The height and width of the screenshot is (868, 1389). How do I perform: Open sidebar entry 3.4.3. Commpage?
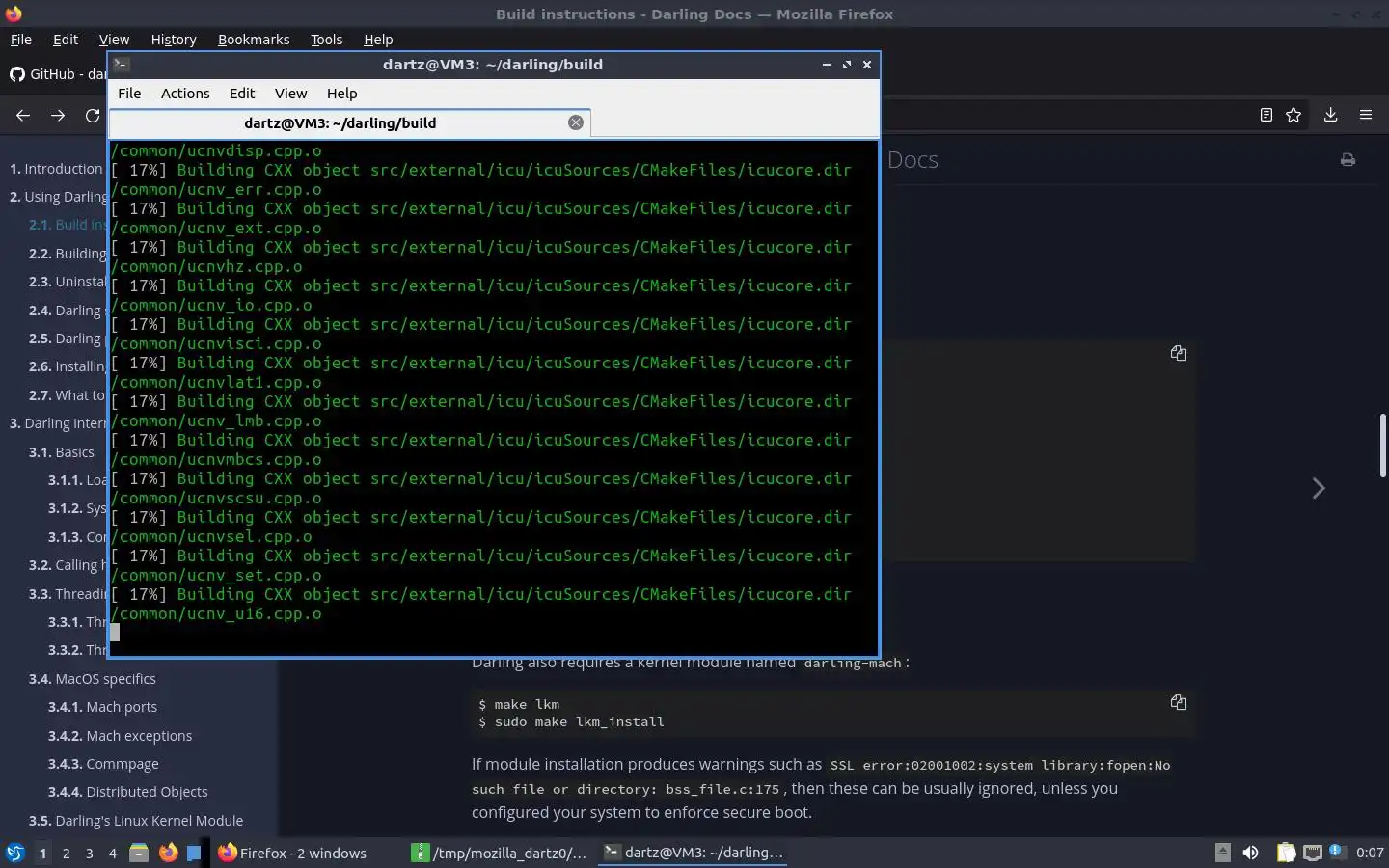(103, 764)
